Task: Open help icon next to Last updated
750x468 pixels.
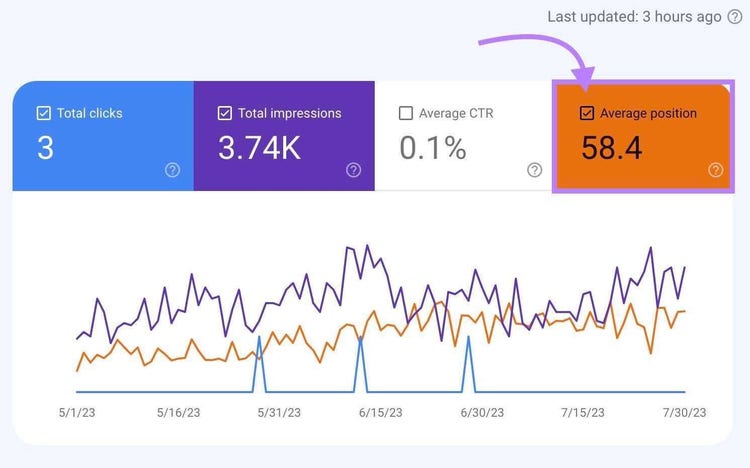Action: [735, 17]
